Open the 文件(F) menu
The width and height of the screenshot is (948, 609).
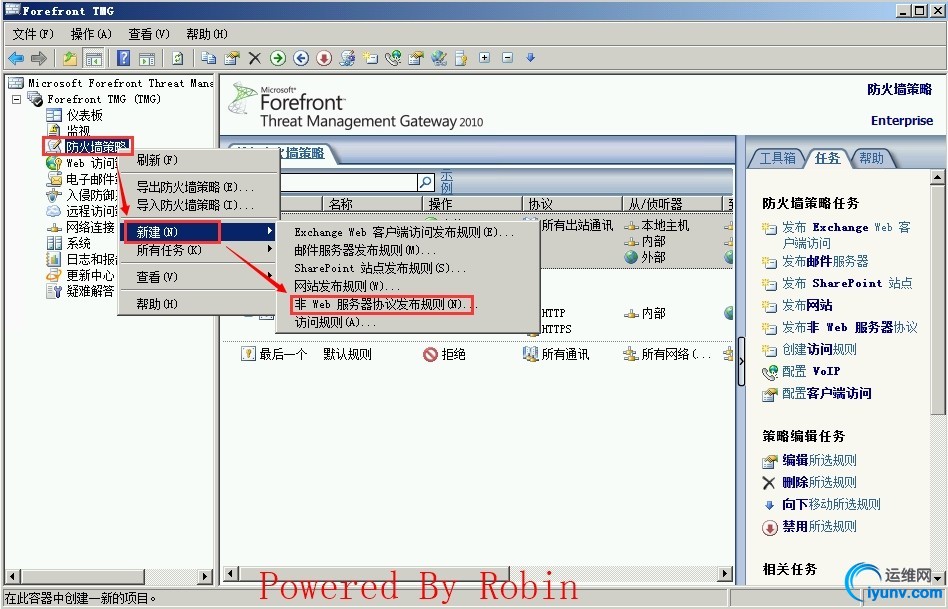pyautogui.click(x=33, y=34)
